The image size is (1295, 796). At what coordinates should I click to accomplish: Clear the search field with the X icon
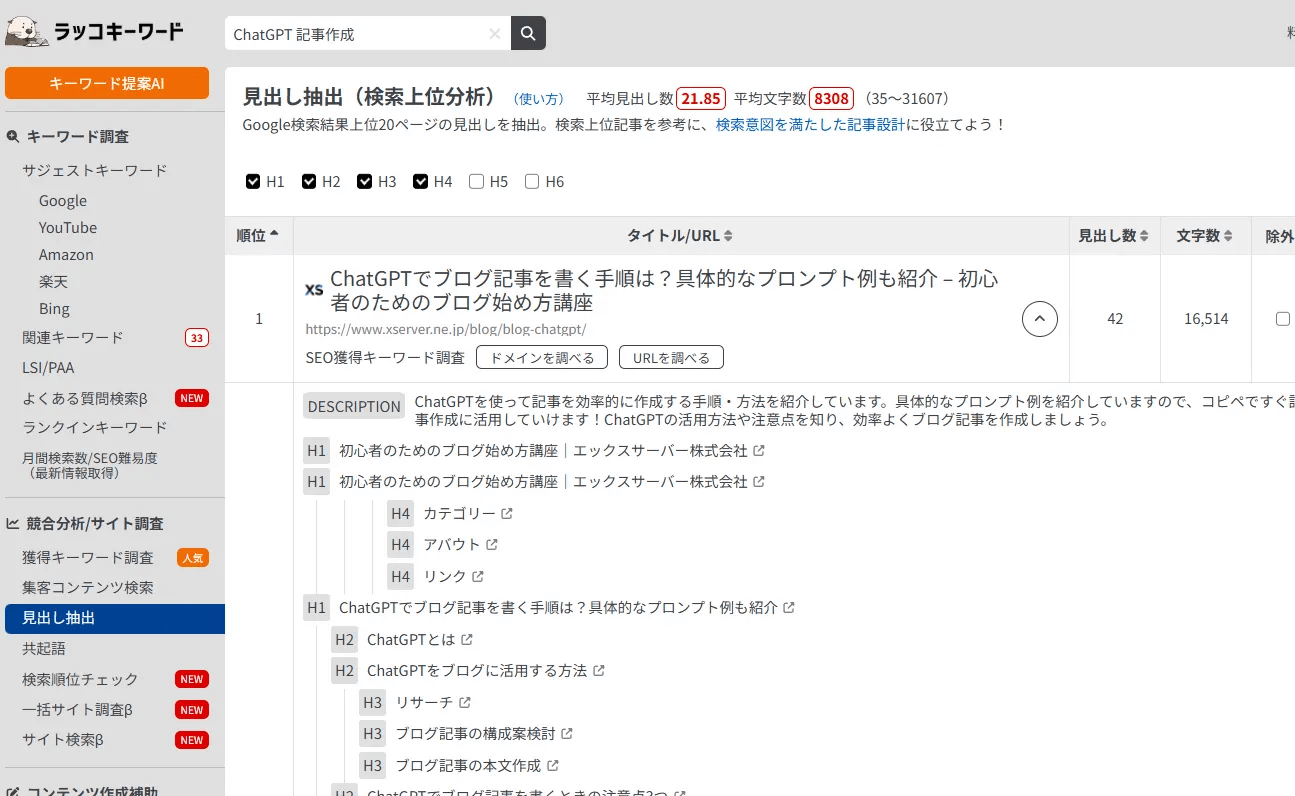point(494,34)
